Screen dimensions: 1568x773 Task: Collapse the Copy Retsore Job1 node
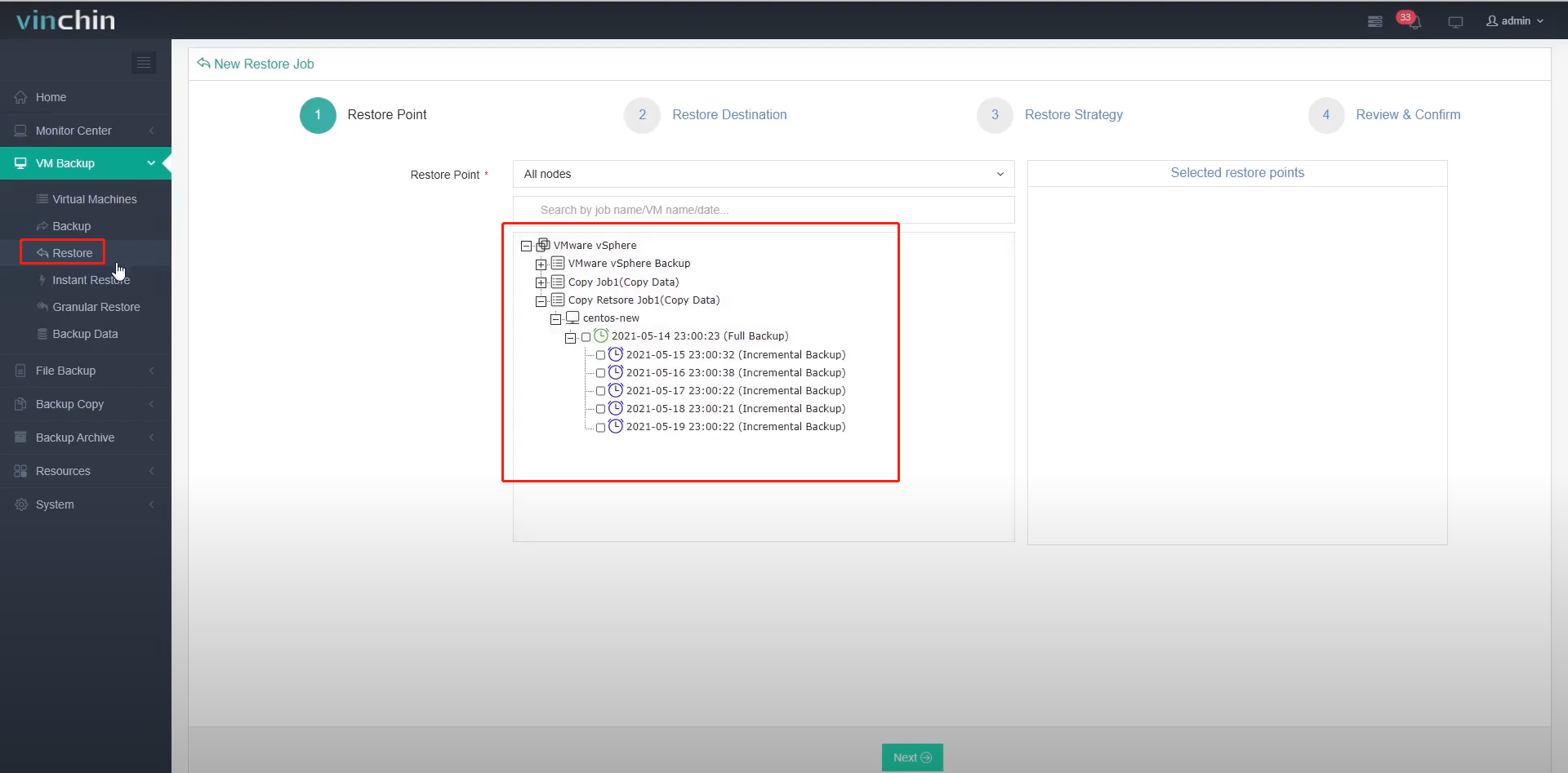point(541,301)
